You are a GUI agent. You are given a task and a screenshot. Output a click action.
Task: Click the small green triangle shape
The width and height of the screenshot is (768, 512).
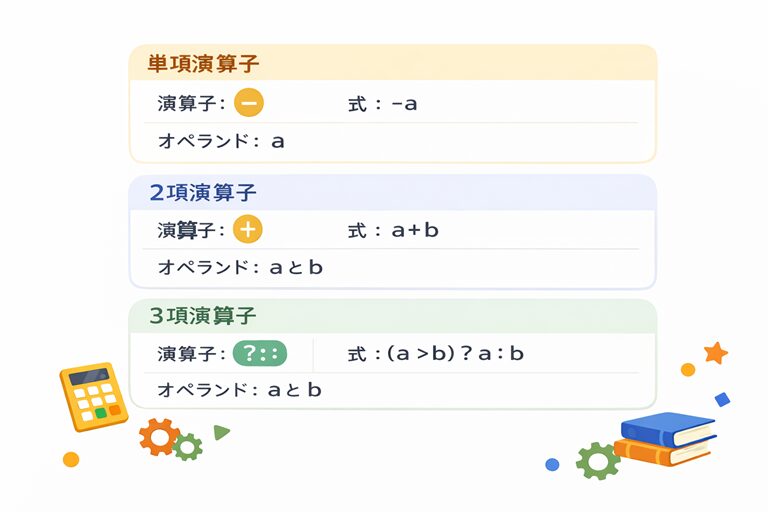point(221,432)
